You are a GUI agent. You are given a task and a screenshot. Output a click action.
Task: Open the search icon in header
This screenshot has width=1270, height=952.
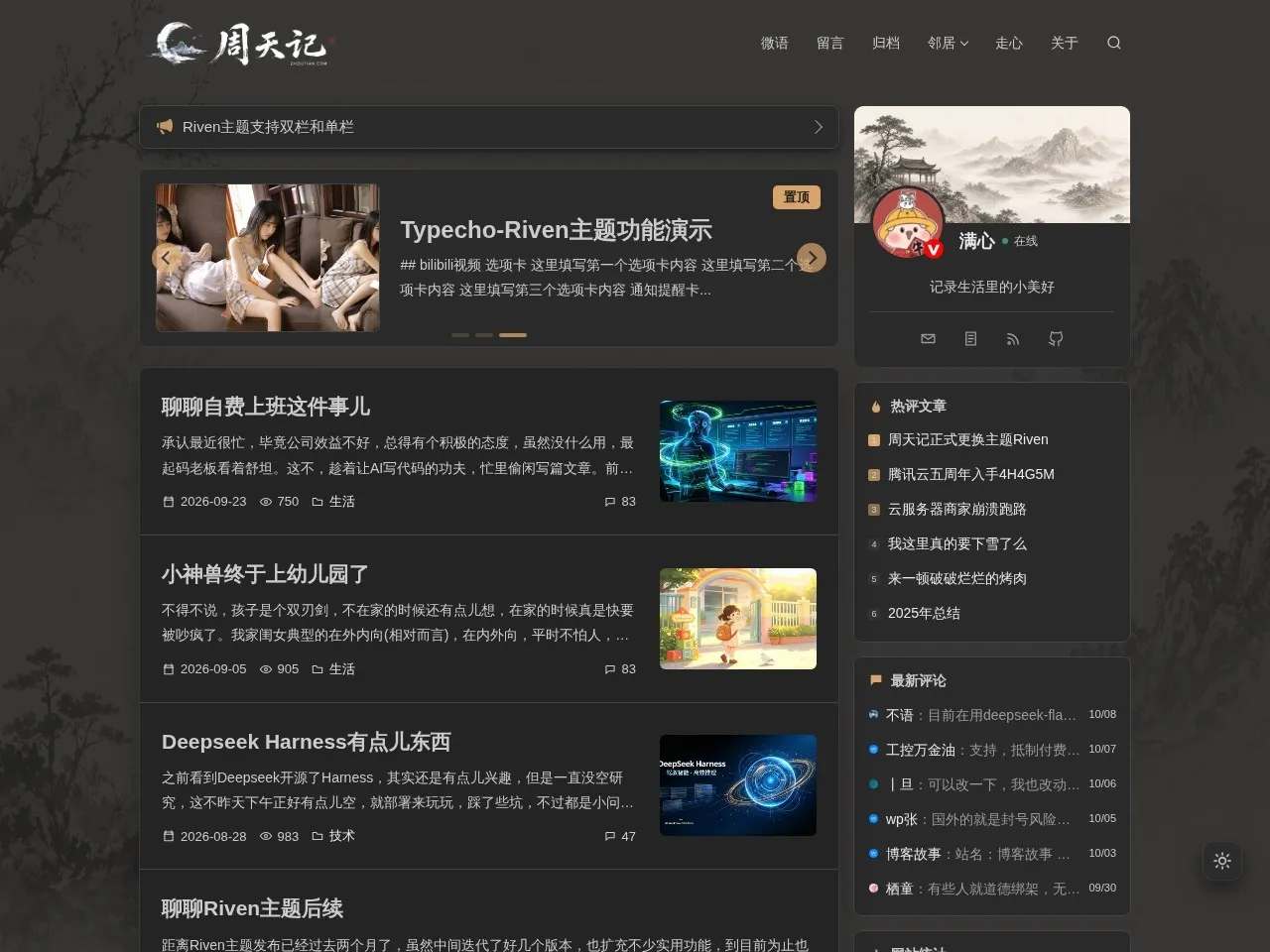point(1114,43)
